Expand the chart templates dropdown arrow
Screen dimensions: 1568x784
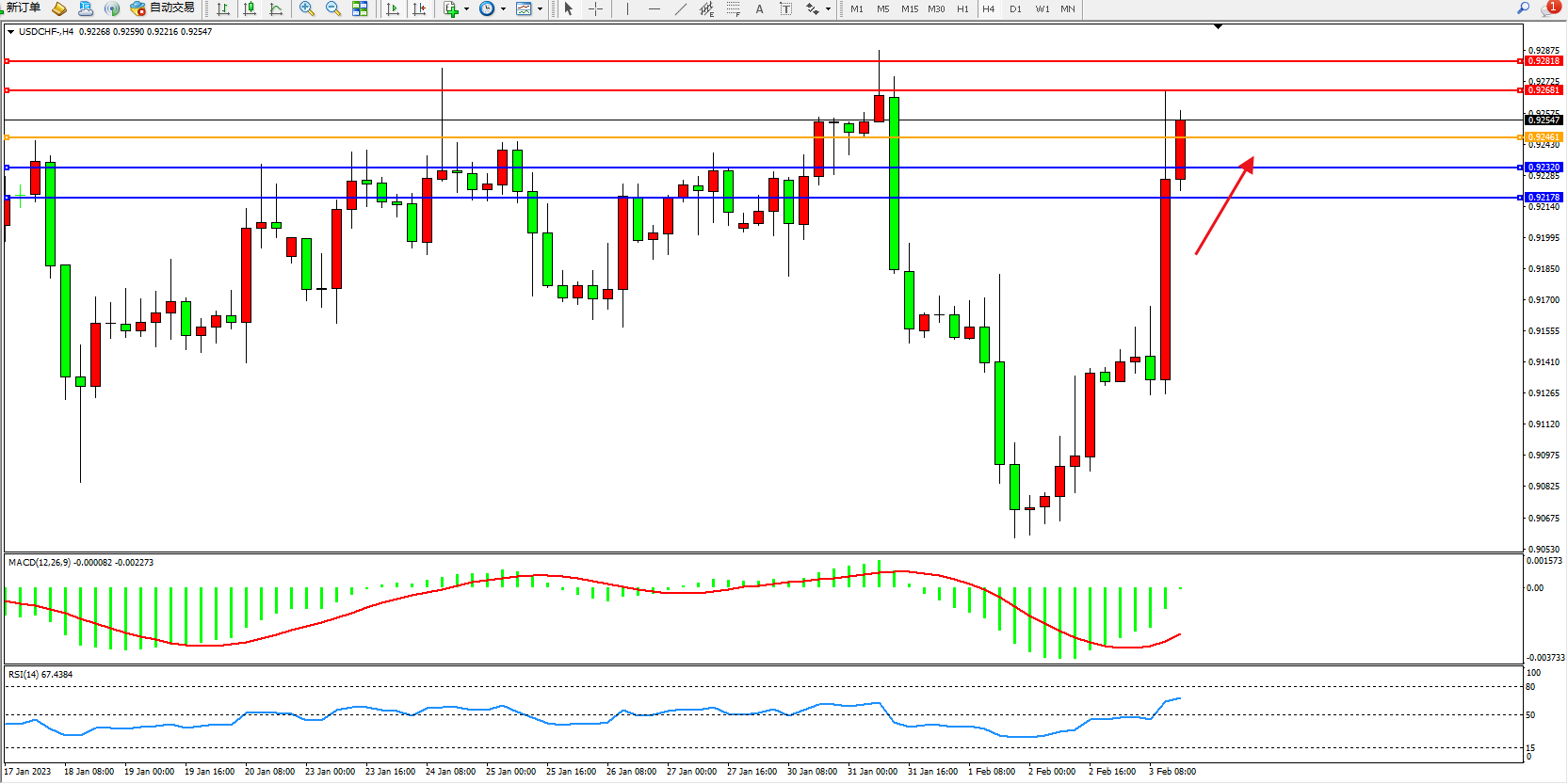[x=540, y=9]
